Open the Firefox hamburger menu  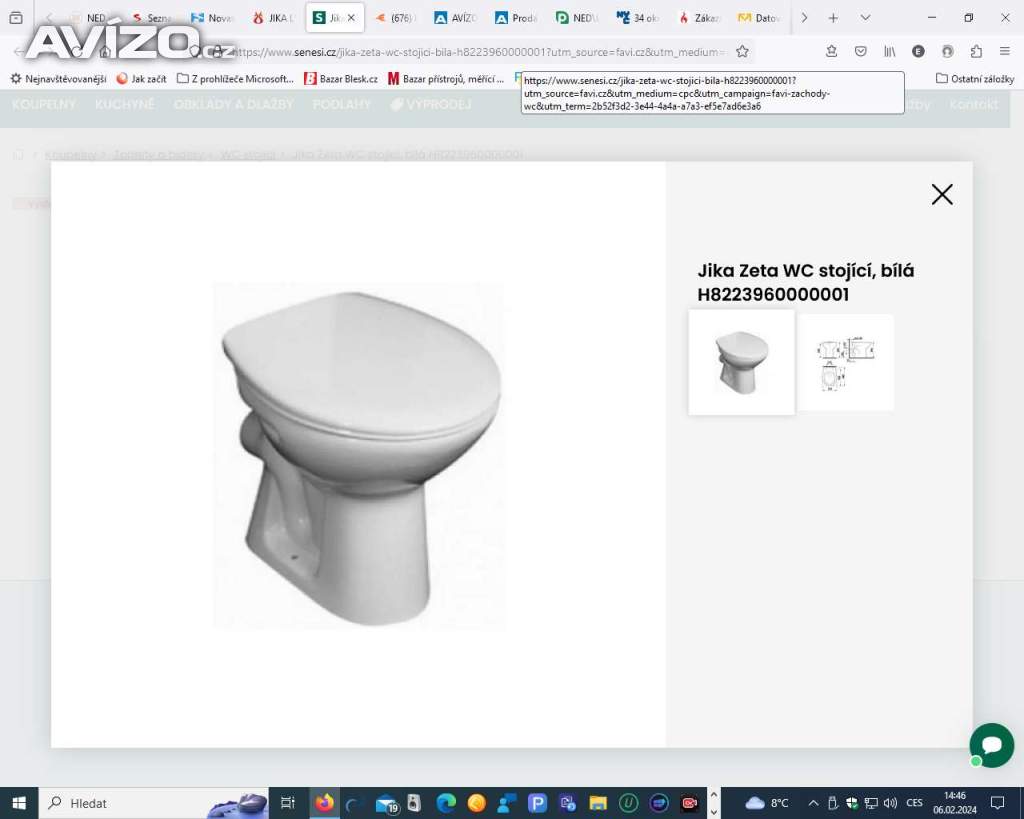1004,51
